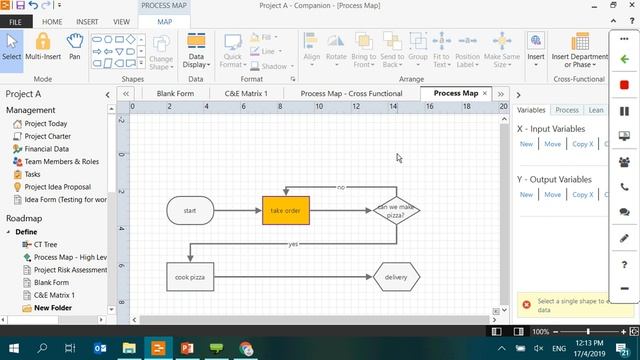
Task: Open the Blank Form document tab
Action: (x=176, y=93)
